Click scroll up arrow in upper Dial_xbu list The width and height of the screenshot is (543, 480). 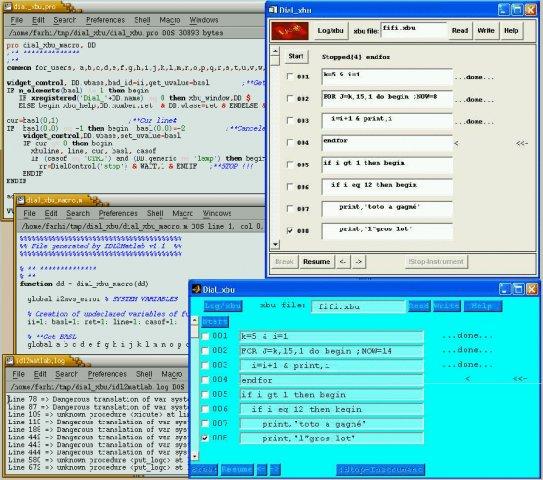[x=275, y=51]
